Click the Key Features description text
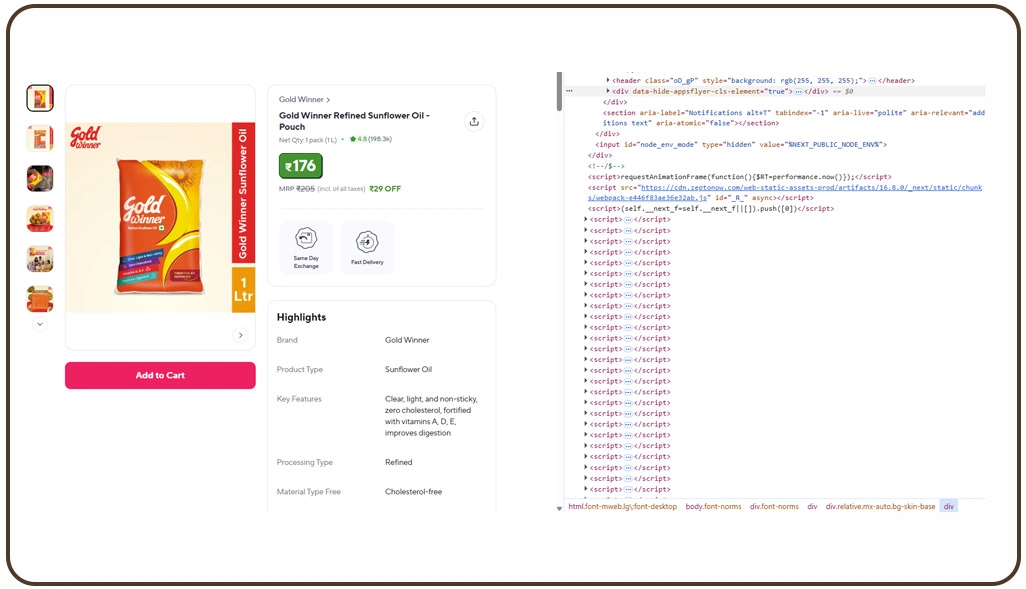This screenshot has height=589, width=1026. coord(431,416)
